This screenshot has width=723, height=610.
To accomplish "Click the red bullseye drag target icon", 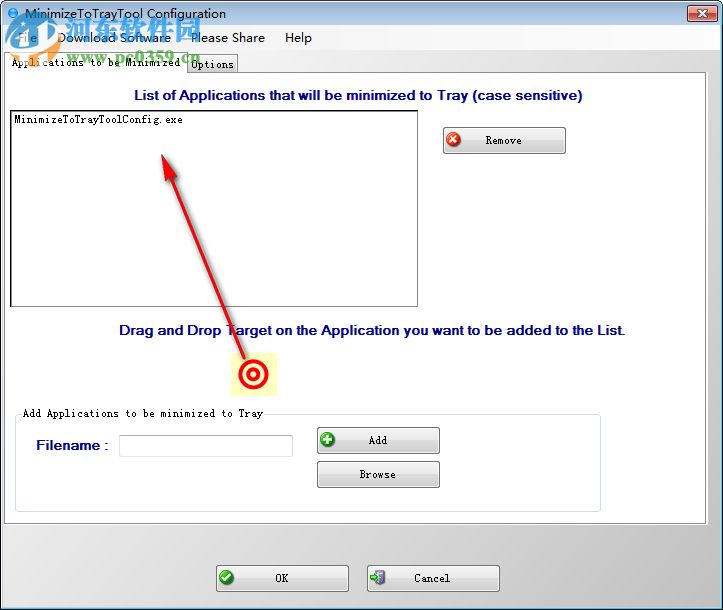I will point(253,374).
